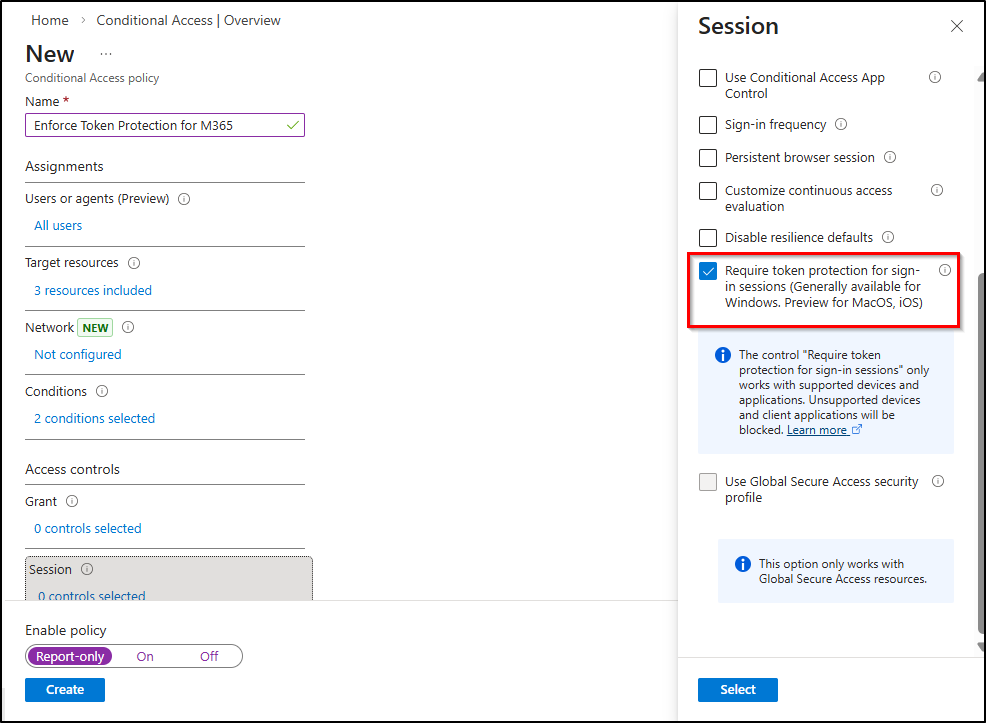This screenshot has height=723, width=986.
Task: Tick Persistent browser session checkbox
Action: (708, 158)
